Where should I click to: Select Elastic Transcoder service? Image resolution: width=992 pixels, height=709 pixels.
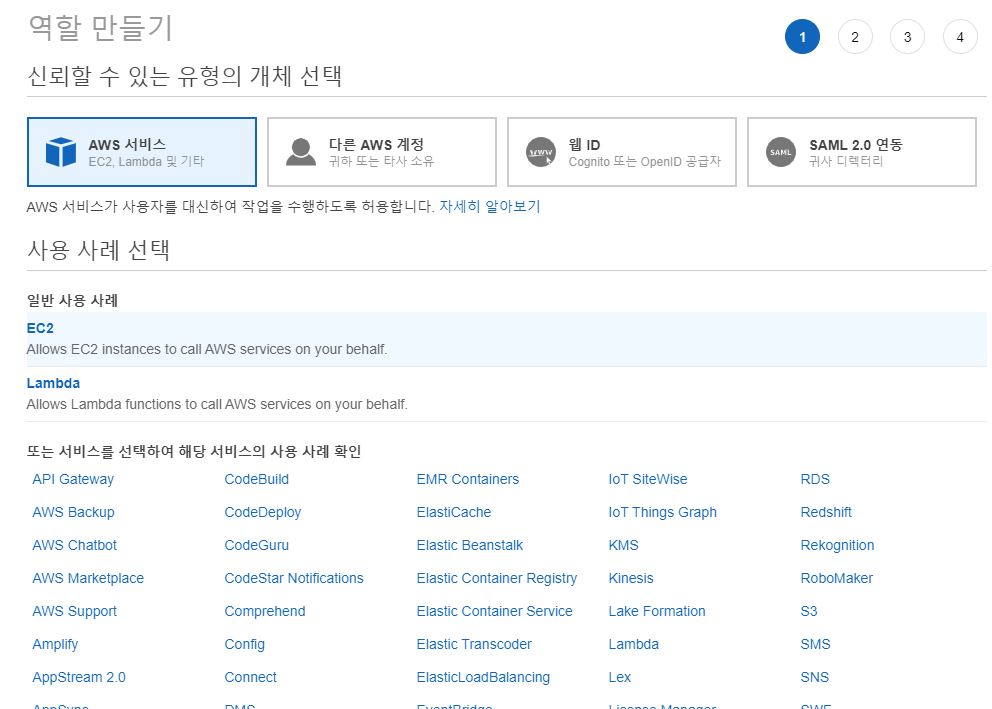(474, 644)
